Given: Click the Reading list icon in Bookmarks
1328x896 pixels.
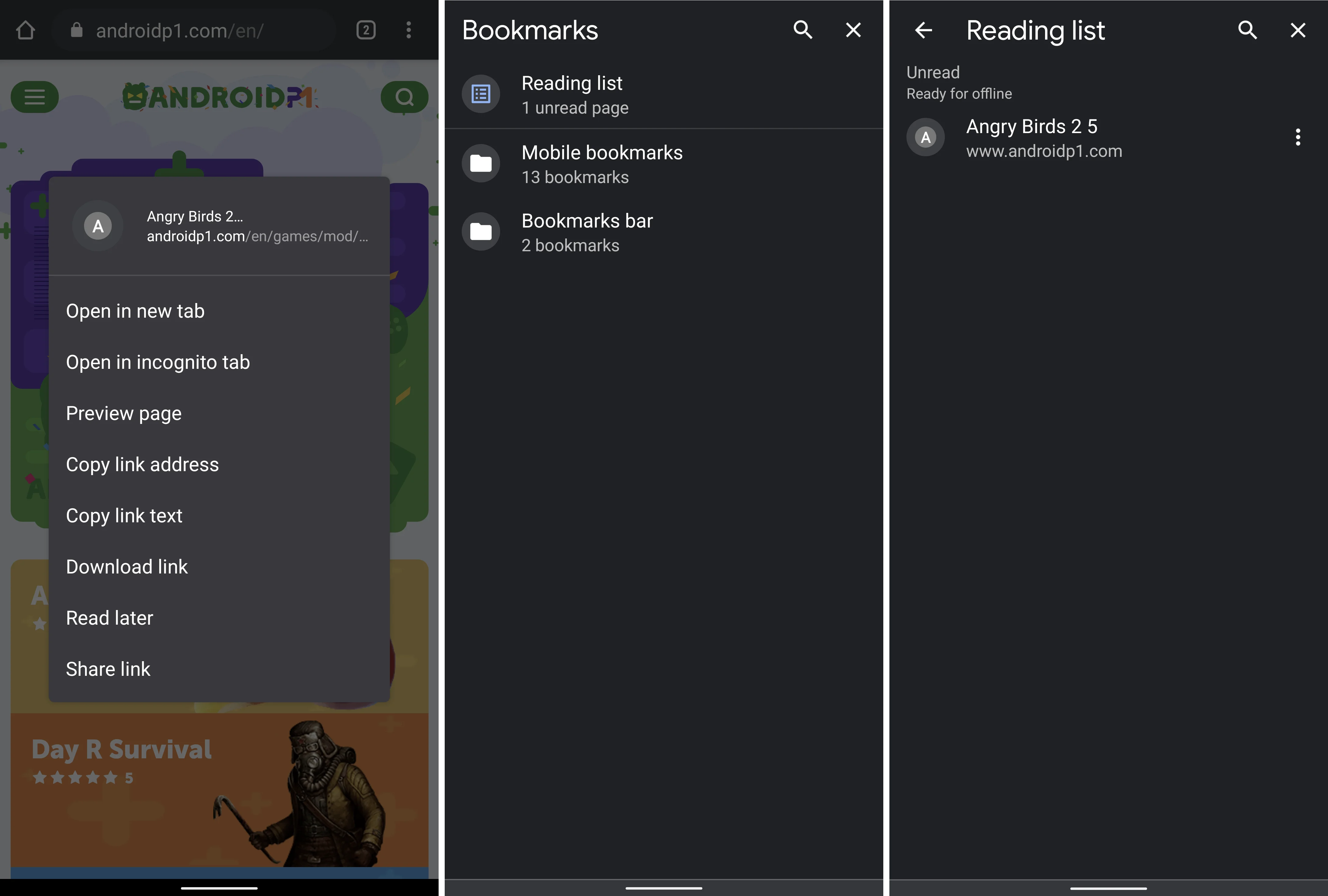Looking at the screenshot, I should [x=481, y=94].
